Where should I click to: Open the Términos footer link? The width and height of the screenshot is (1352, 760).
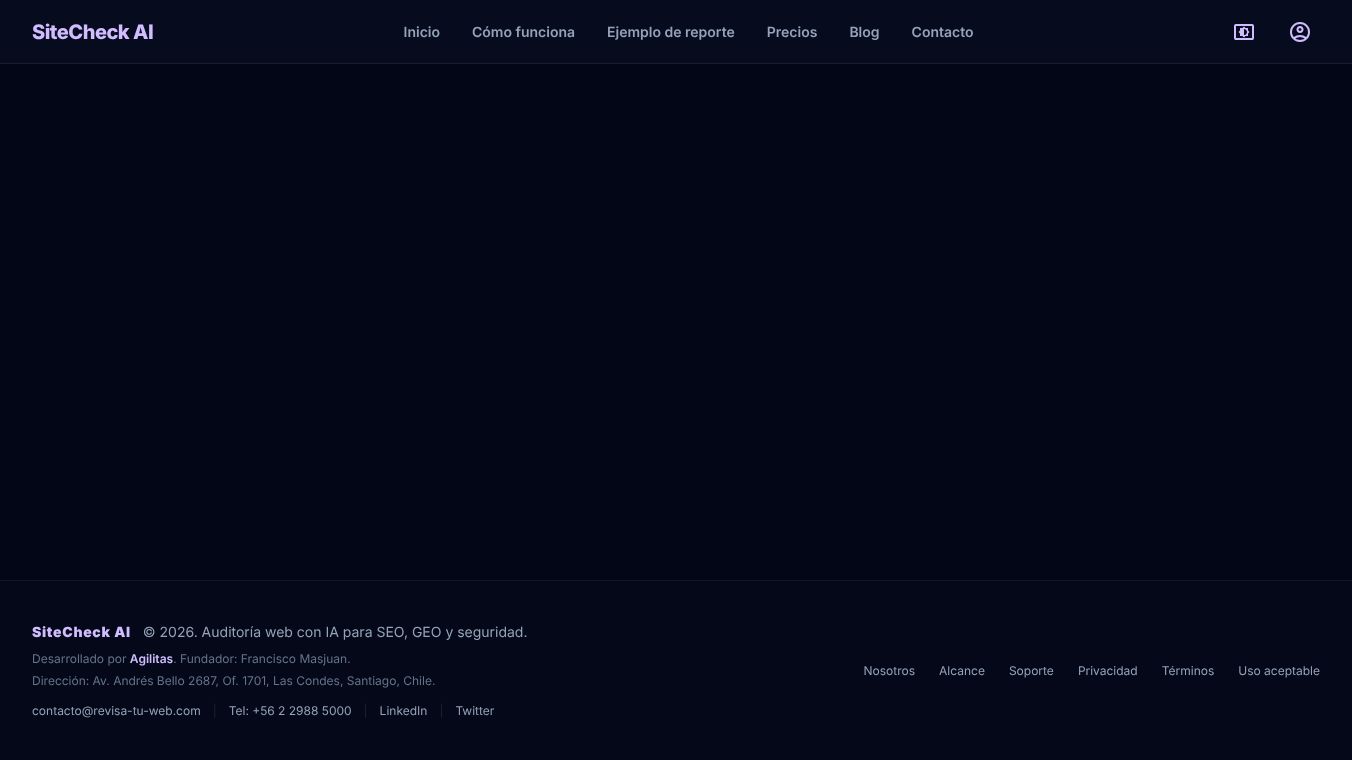(x=1188, y=671)
